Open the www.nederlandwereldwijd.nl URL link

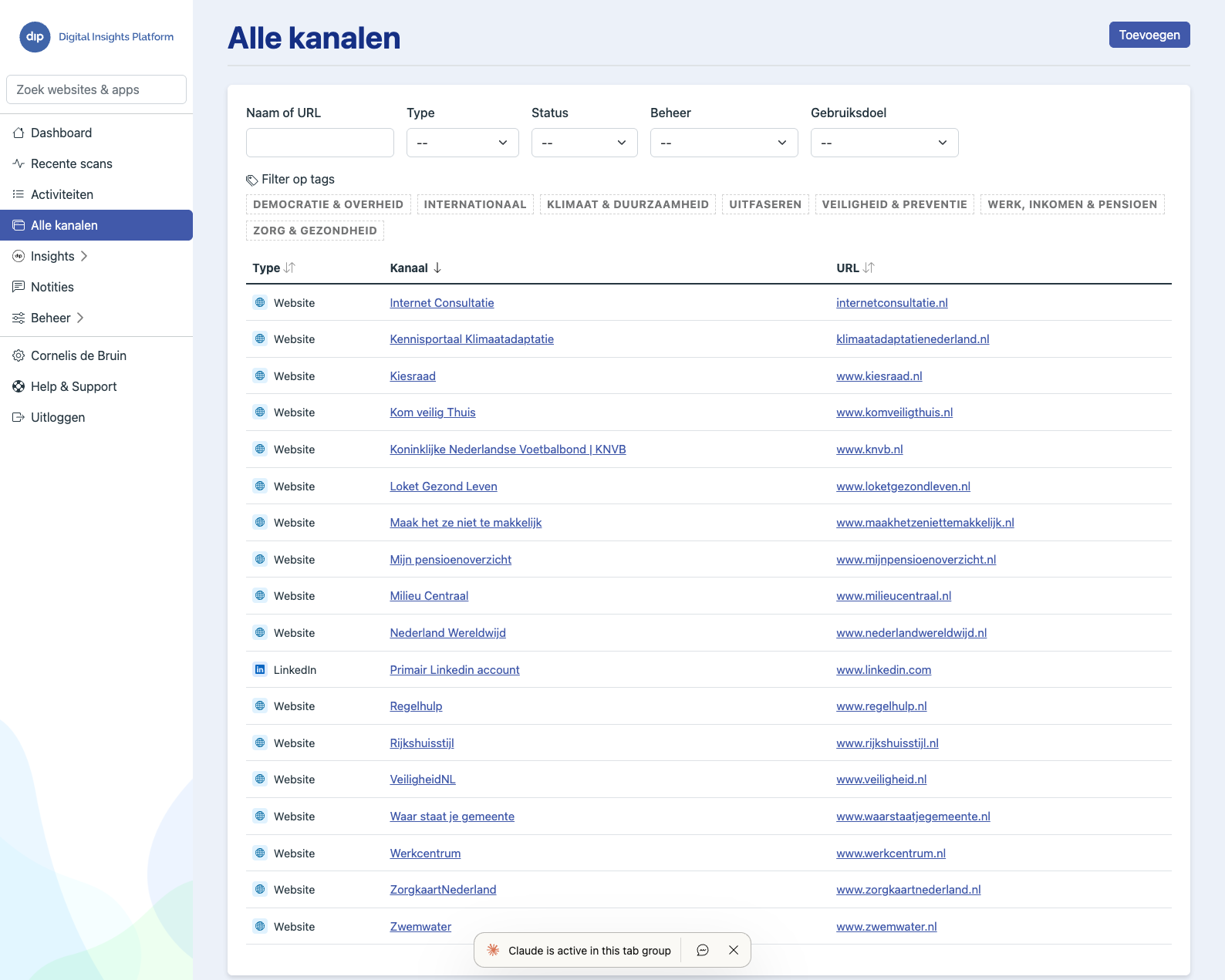point(911,633)
